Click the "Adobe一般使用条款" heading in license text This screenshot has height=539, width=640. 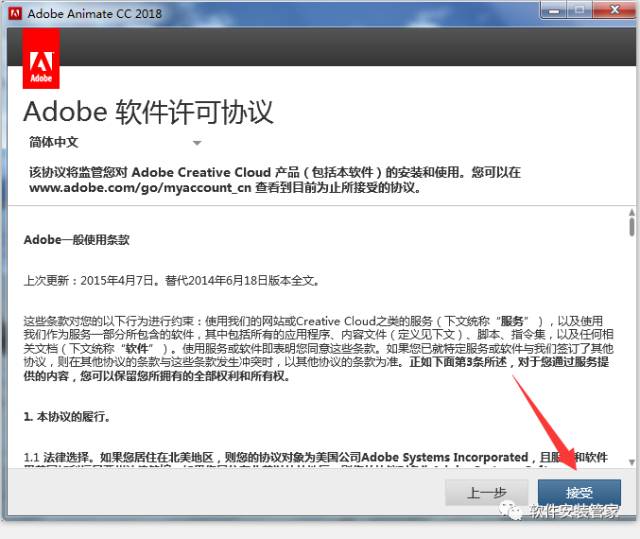(77, 241)
